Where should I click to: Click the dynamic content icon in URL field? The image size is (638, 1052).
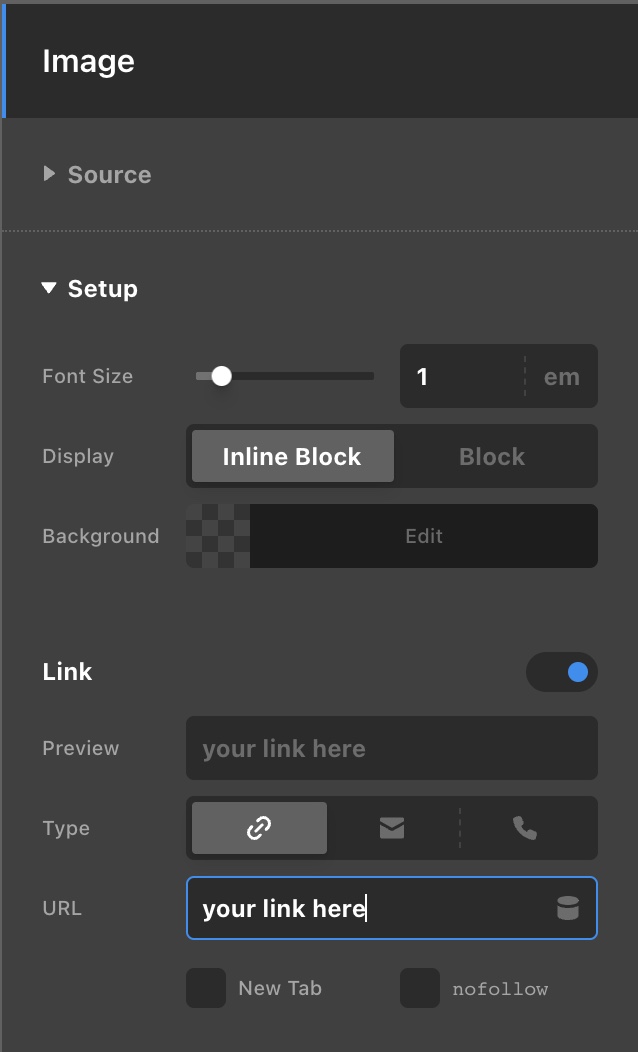568,908
